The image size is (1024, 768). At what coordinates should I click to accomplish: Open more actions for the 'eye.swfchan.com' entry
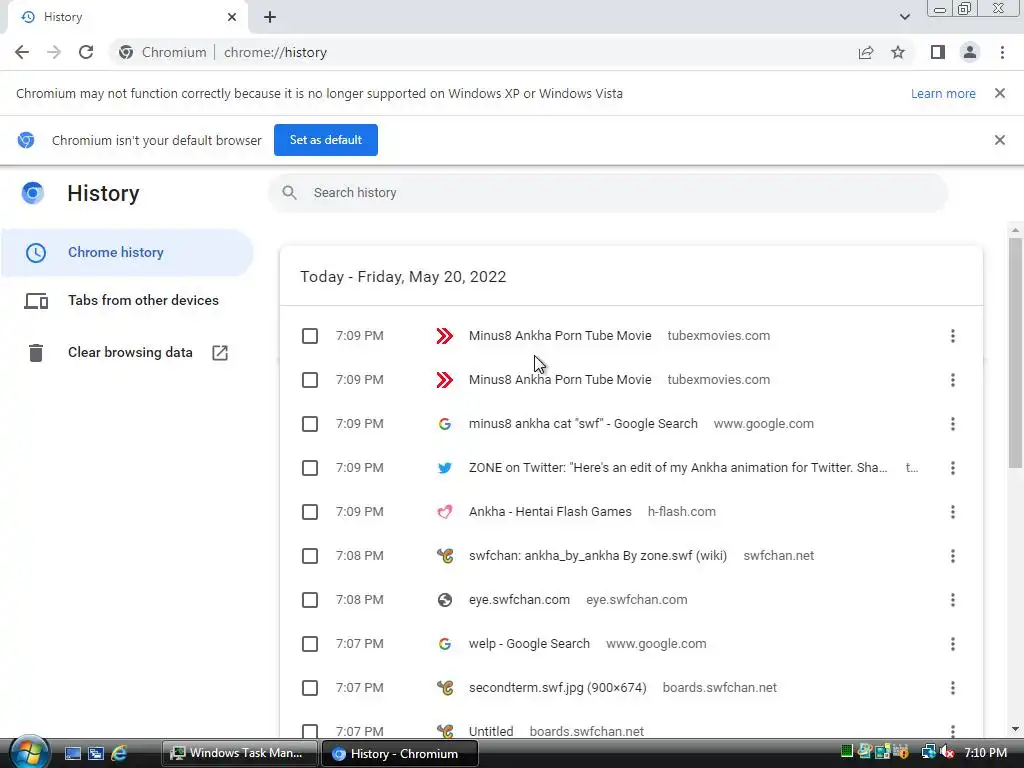point(953,600)
